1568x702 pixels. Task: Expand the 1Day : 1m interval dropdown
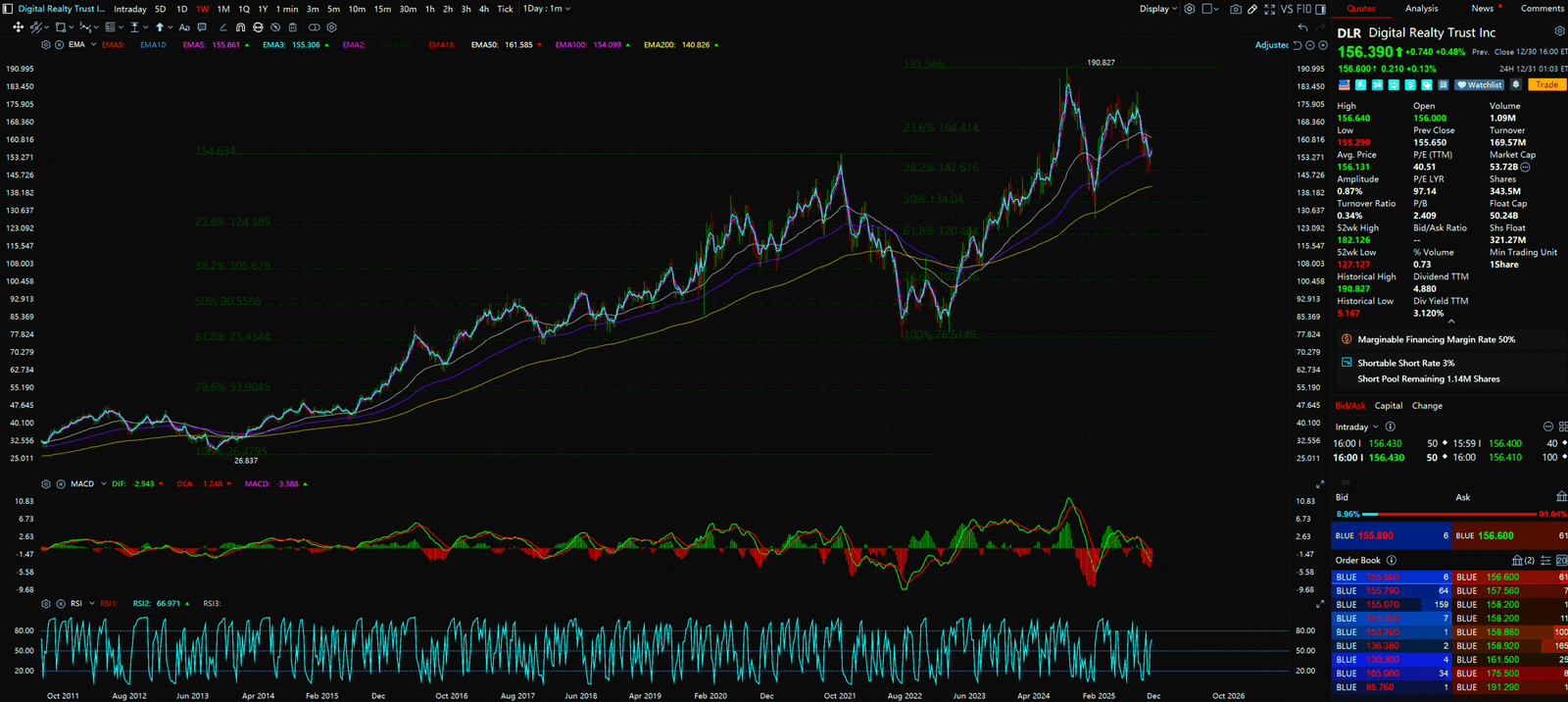tap(546, 9)
